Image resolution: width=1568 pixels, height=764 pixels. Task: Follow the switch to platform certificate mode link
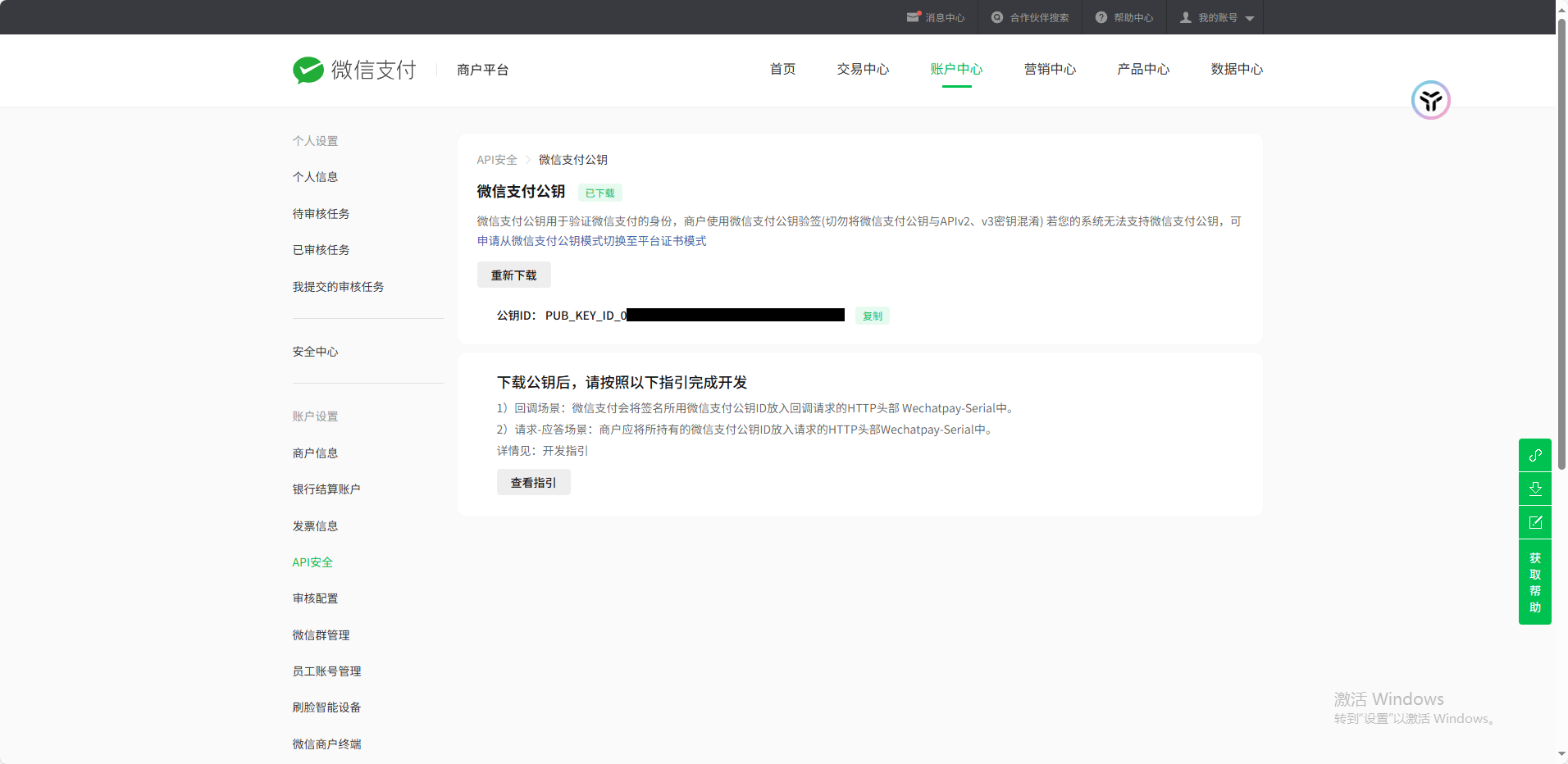tap(592, 241)
